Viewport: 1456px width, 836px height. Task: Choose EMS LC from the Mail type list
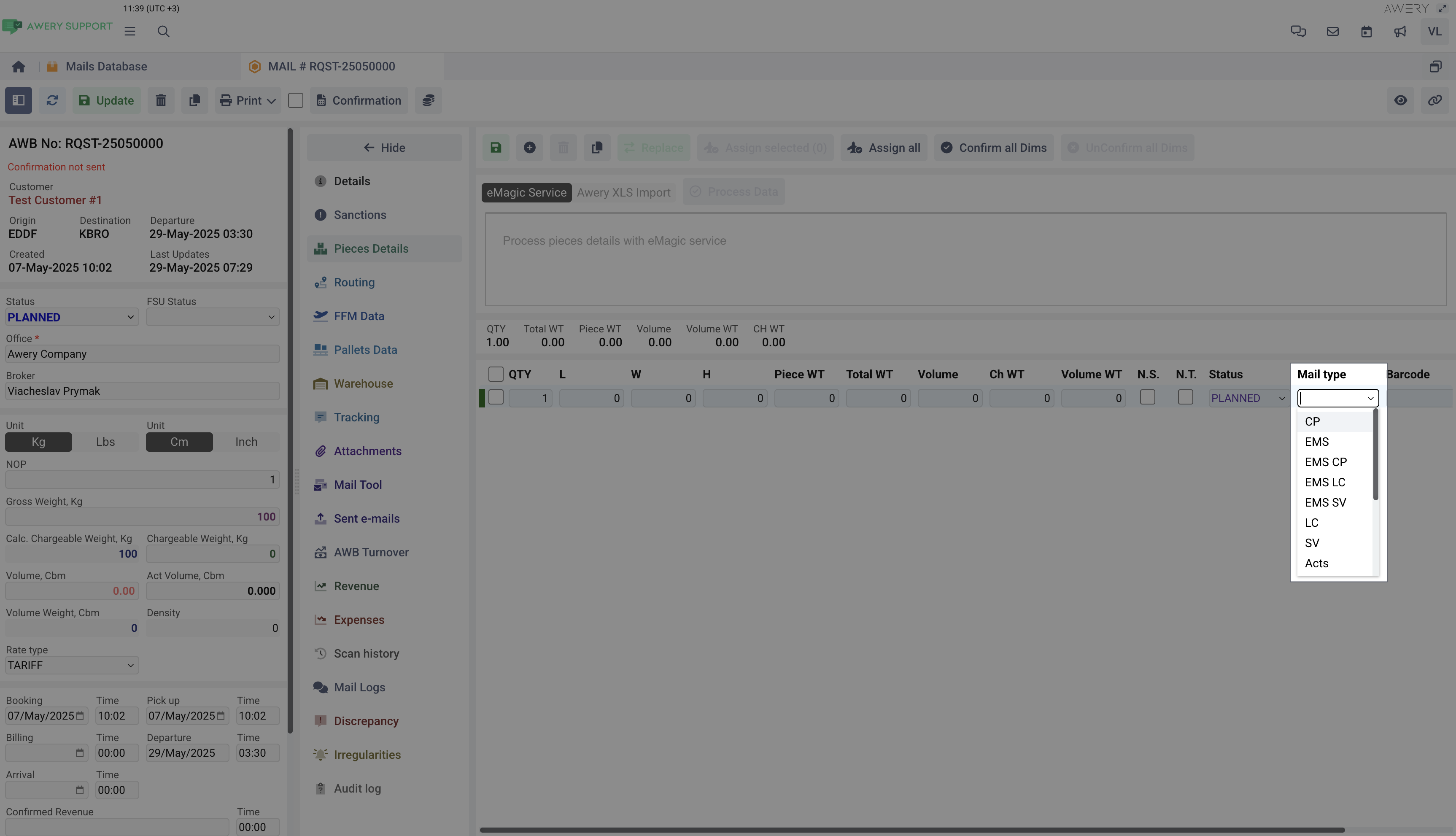click(1324, 482)
